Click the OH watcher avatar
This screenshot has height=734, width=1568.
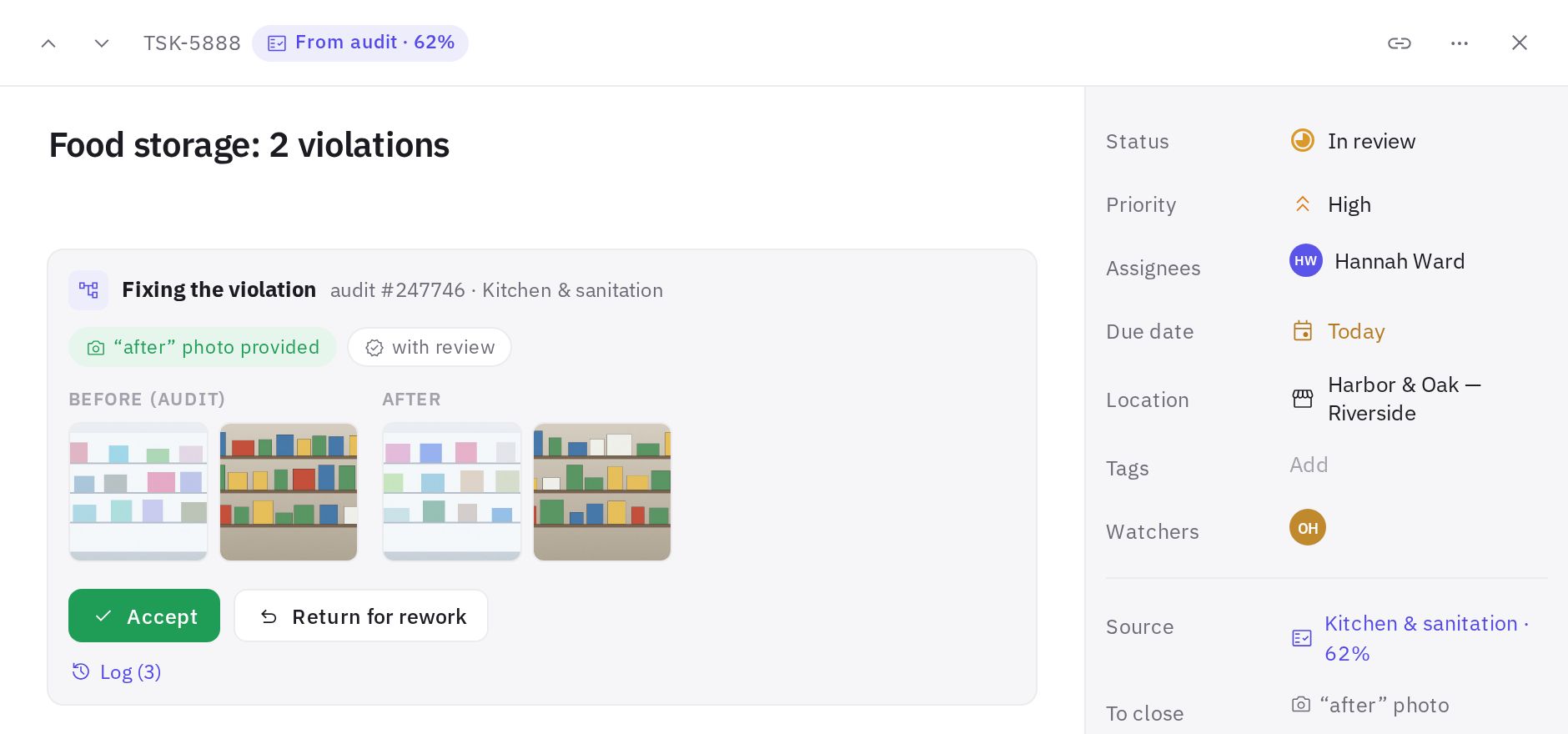[1308, 528]
